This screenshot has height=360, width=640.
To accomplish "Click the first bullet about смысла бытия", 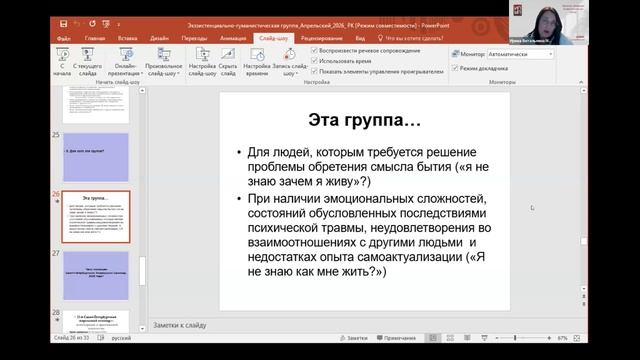I will (x=368, y=167).
